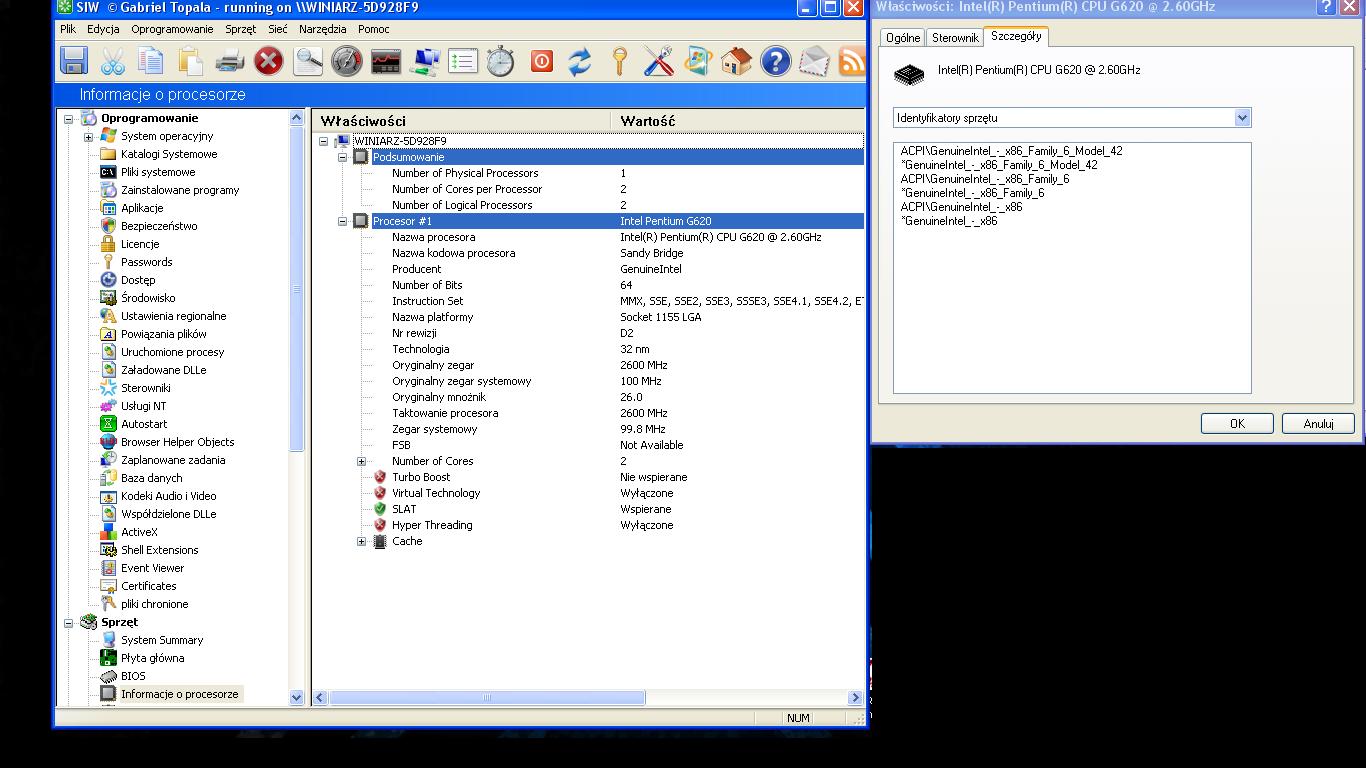
Task: Collapse the Oprogramowanie tree node
Action: [x=69, y=119]
